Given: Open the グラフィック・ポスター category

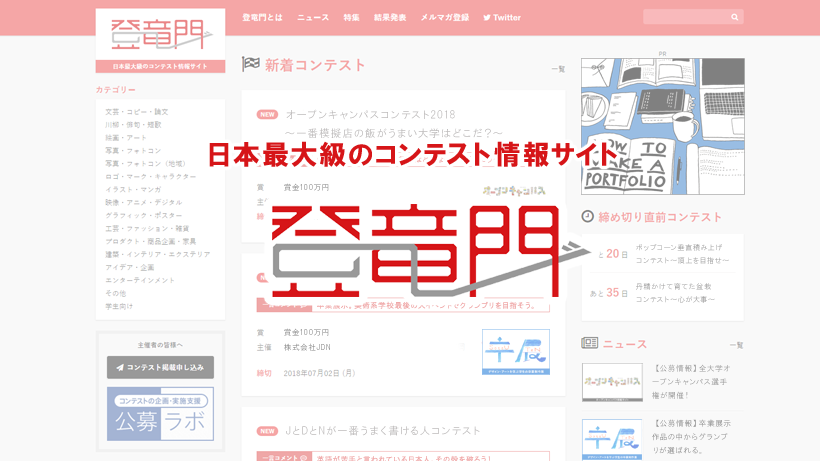Looking at the screenshot, I should pyautogui.click(x=143, y=215).
